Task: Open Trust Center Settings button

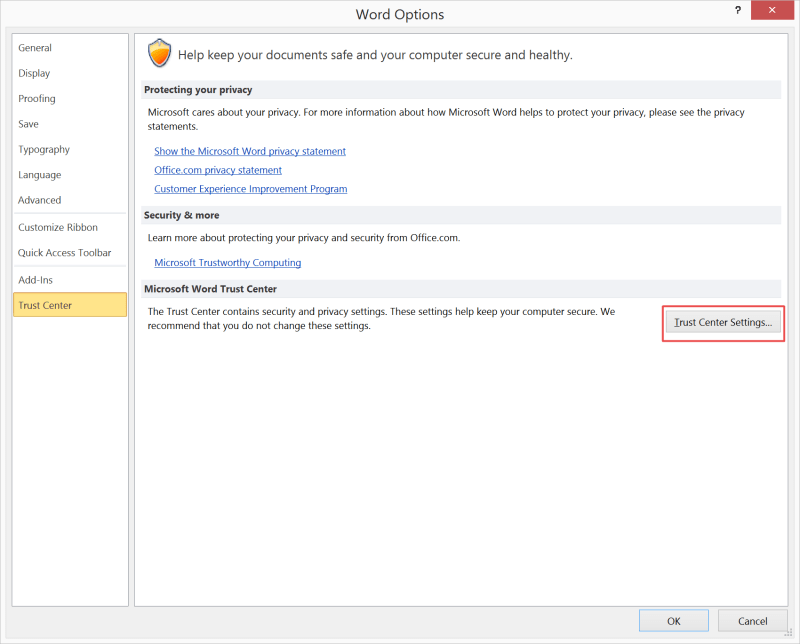Action: (723, 323)
